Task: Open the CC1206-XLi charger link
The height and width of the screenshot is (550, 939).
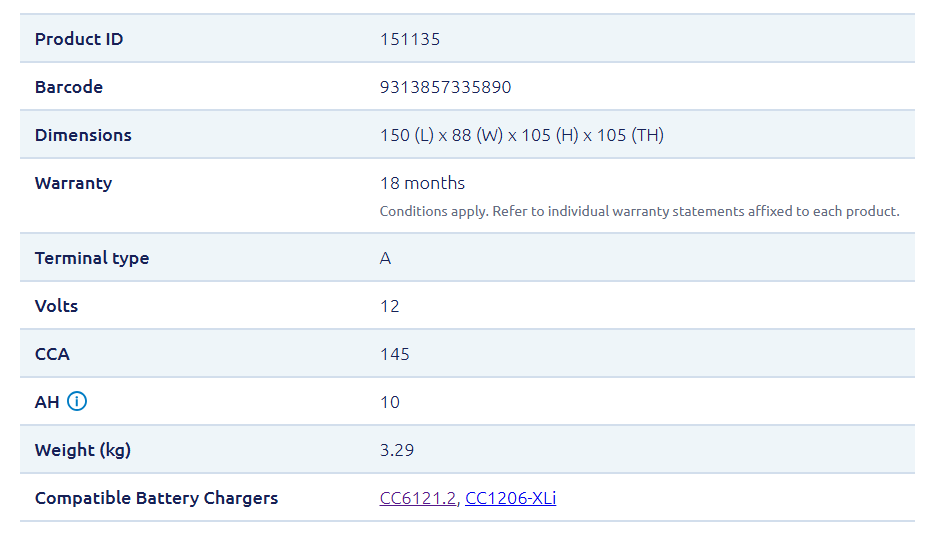Action: coord(510,498)
